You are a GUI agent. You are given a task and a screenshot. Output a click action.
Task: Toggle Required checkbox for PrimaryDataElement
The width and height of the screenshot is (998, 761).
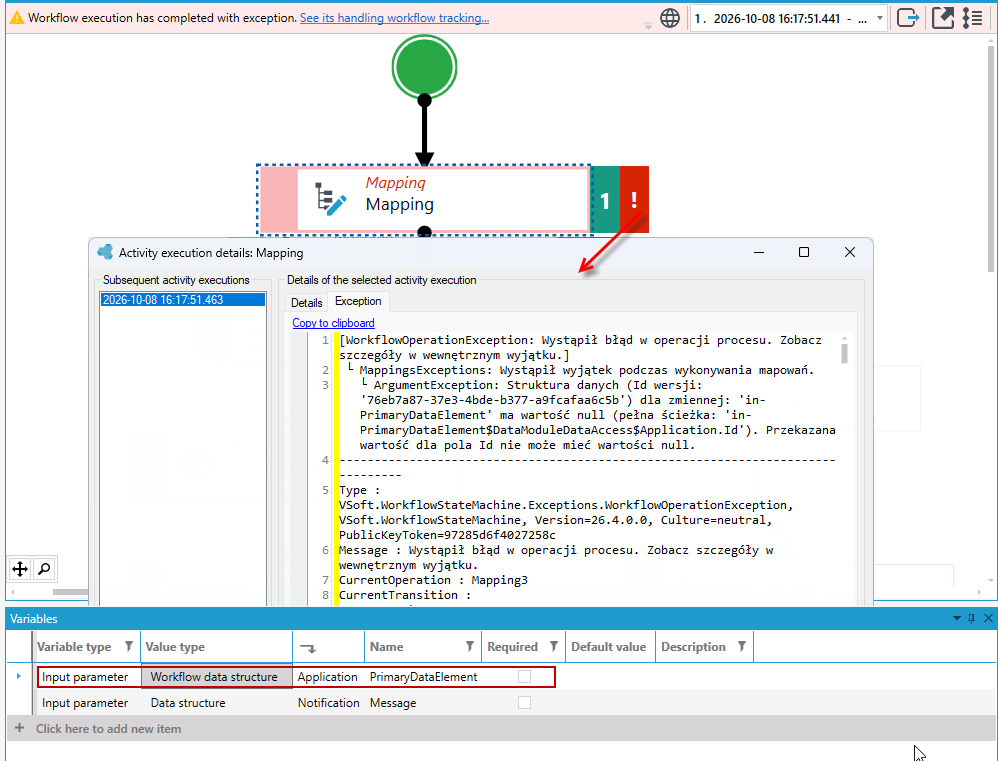click(524, 676)
